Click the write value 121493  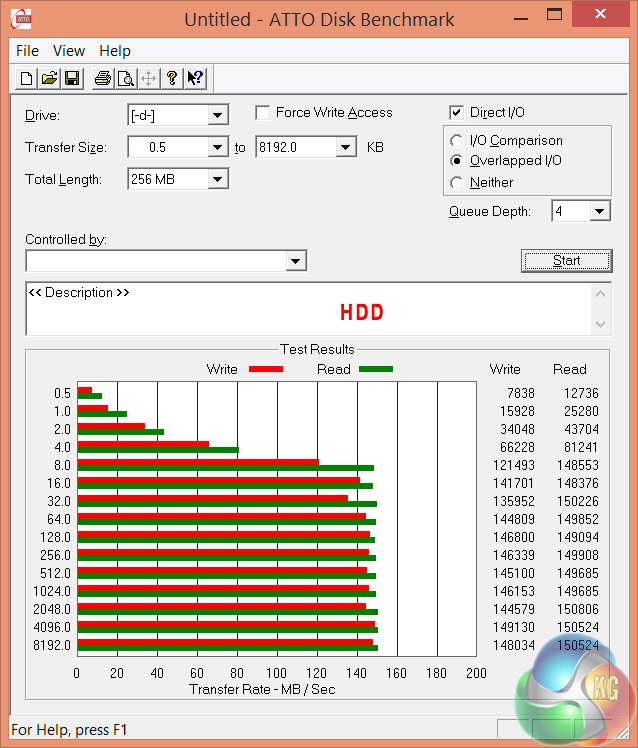[514, 465]
